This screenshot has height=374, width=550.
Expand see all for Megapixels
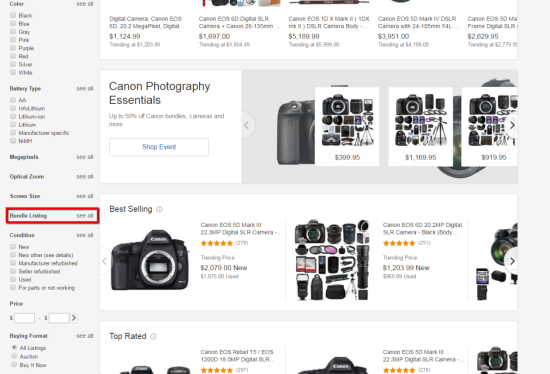pos(85,157)
